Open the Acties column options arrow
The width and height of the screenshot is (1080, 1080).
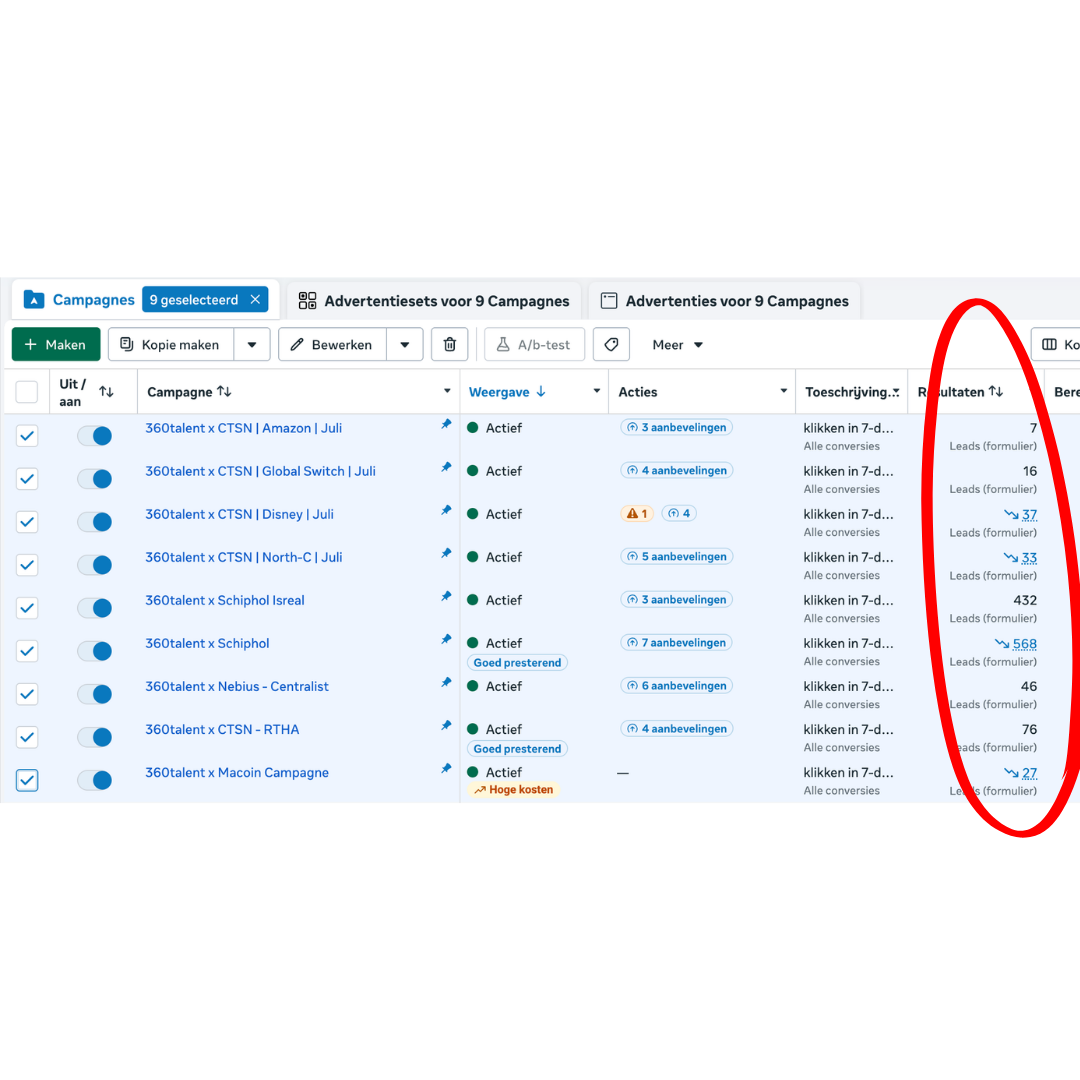click(783, 391)
